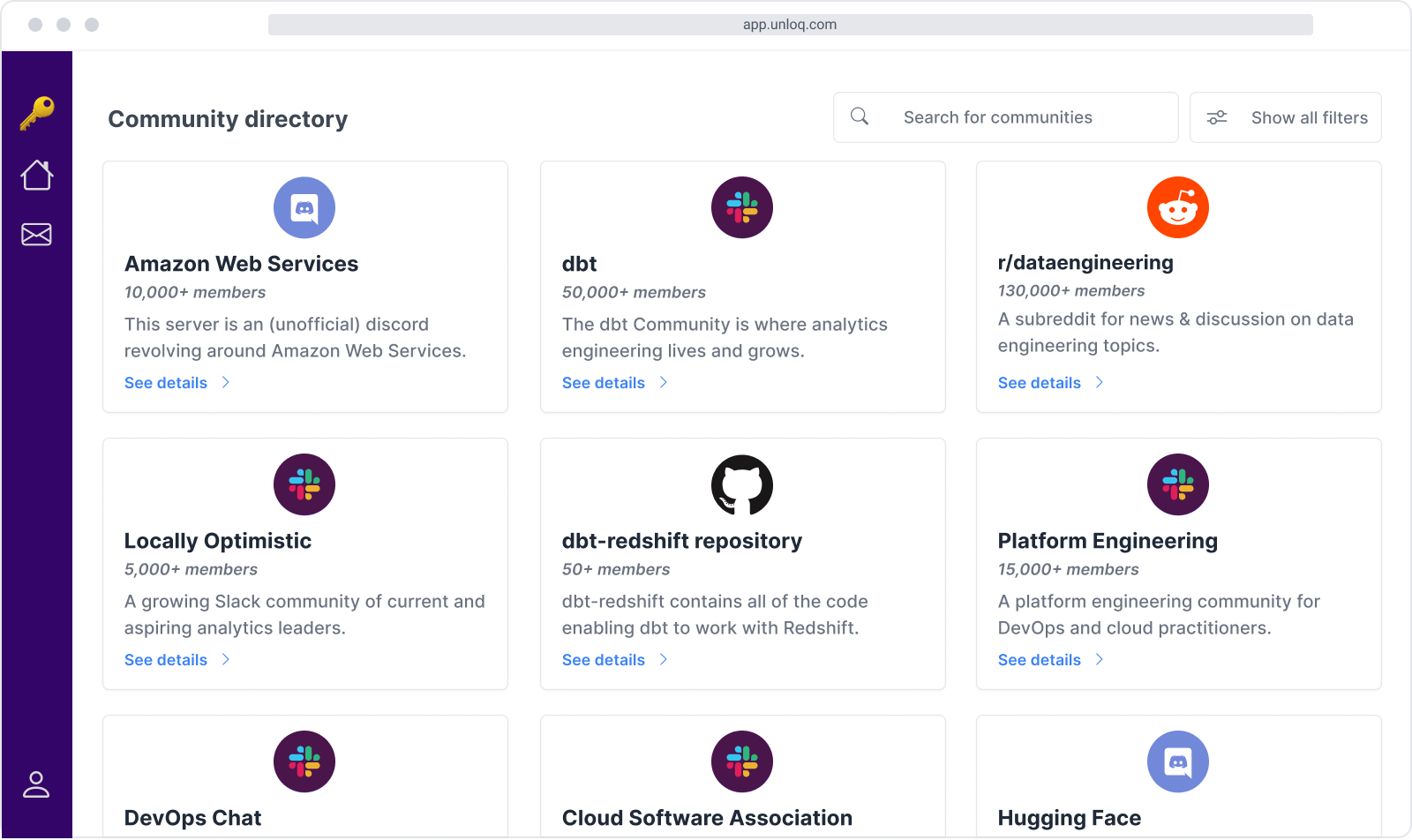Click the 5,000+ members text

click(191, 569)
